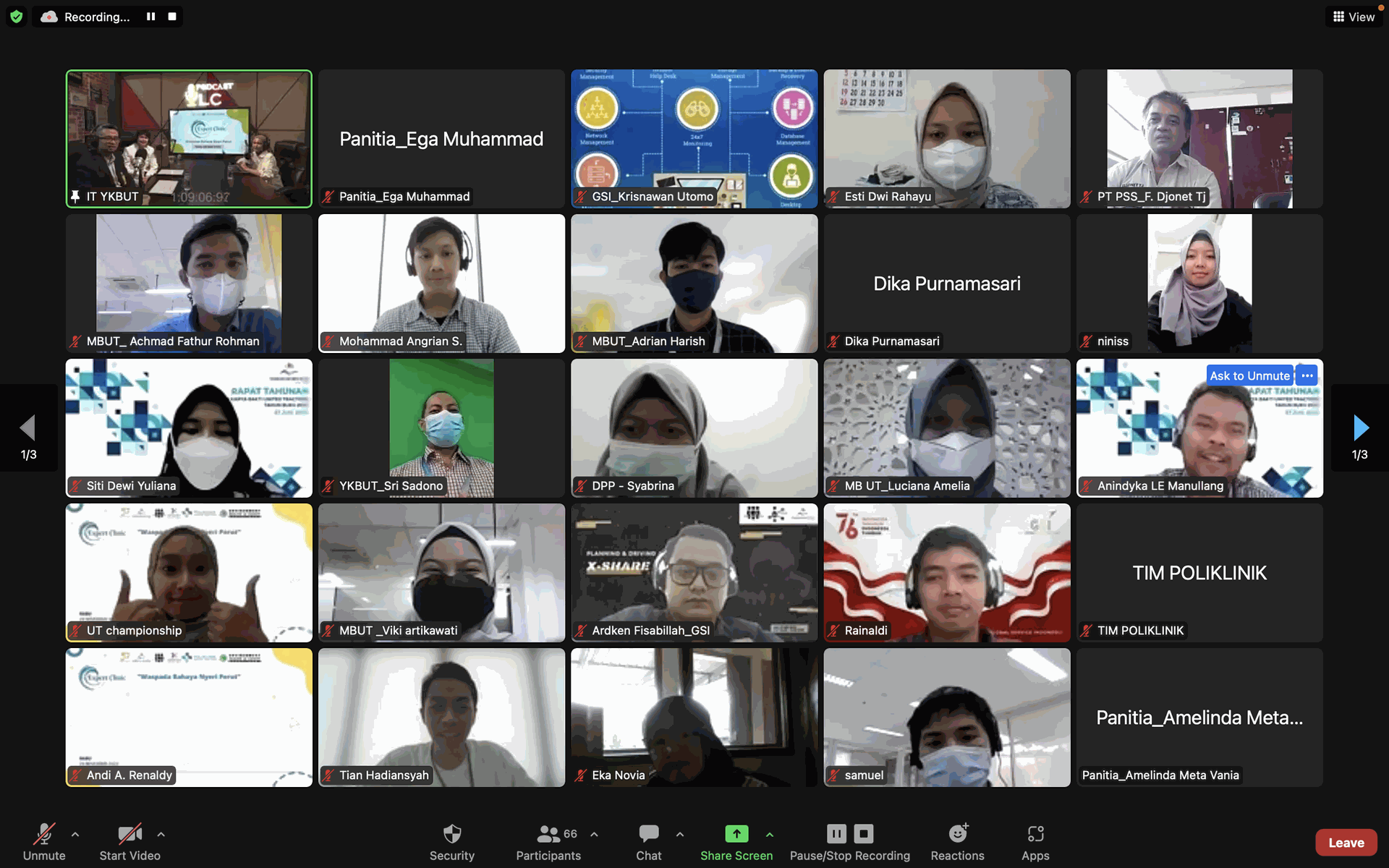Stop recording from the bottom toolbar
The height and width of the screenshot is (868, 1389).
click(864, 834)
